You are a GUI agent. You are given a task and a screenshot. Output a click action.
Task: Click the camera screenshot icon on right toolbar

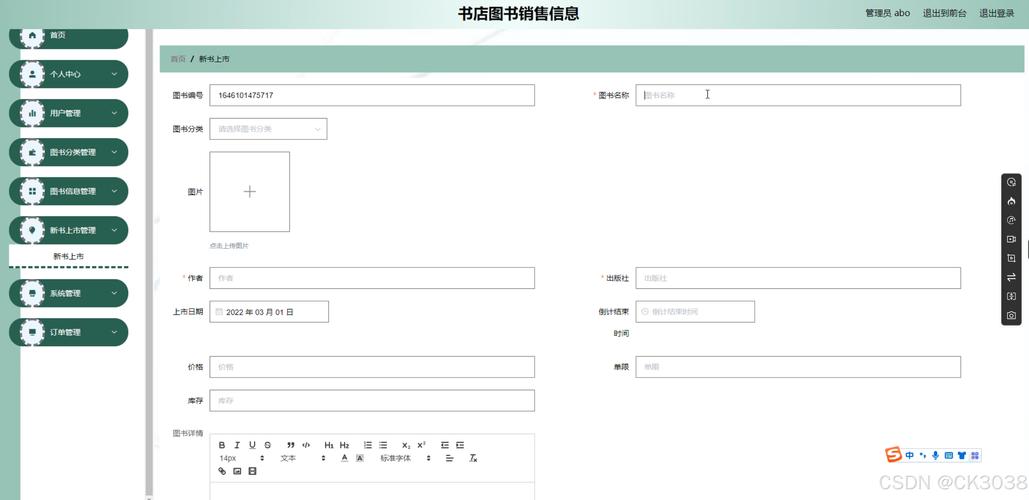pyautogui.click(x=1011, y=315)
